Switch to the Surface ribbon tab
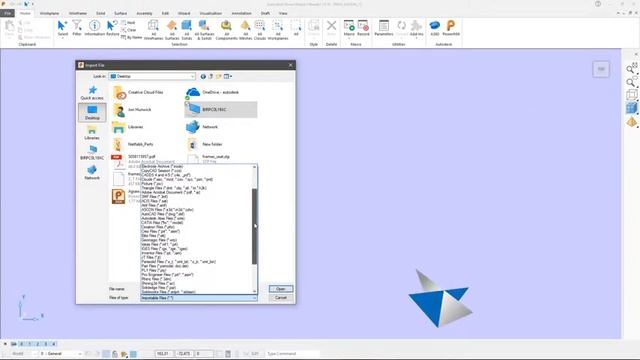 120,13
